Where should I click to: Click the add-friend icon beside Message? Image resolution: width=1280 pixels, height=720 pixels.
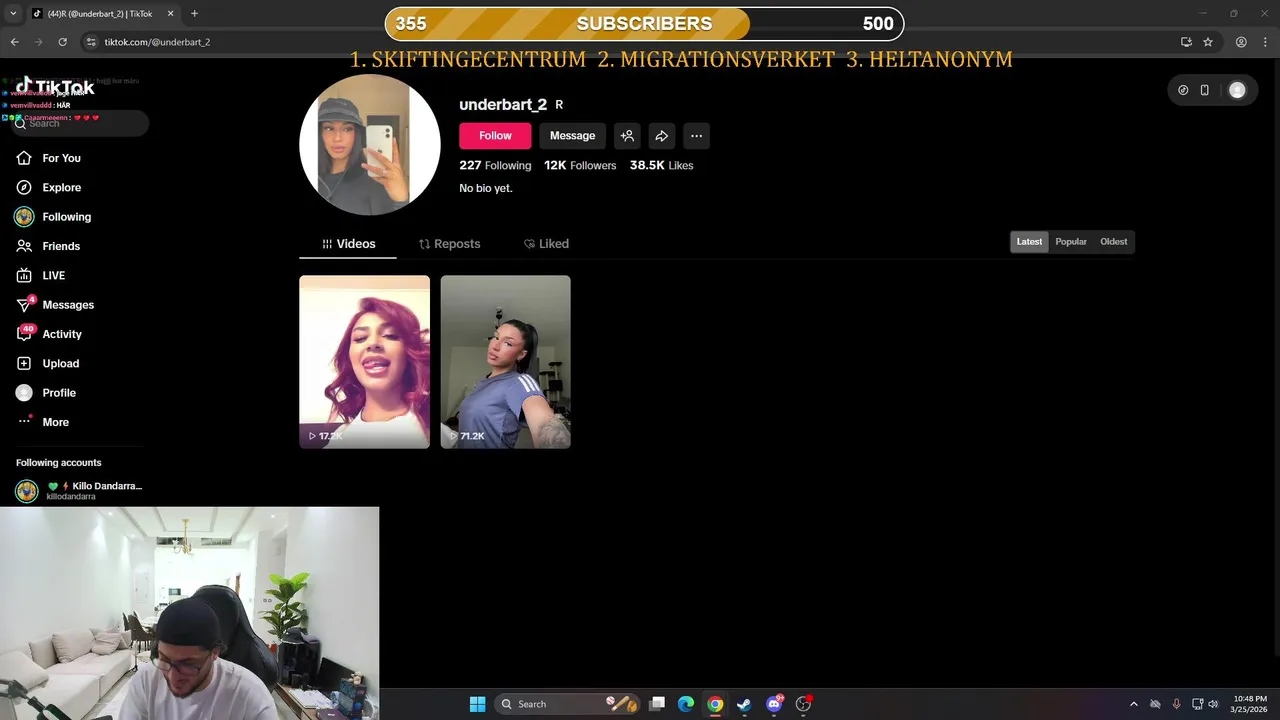click(627, 136)
